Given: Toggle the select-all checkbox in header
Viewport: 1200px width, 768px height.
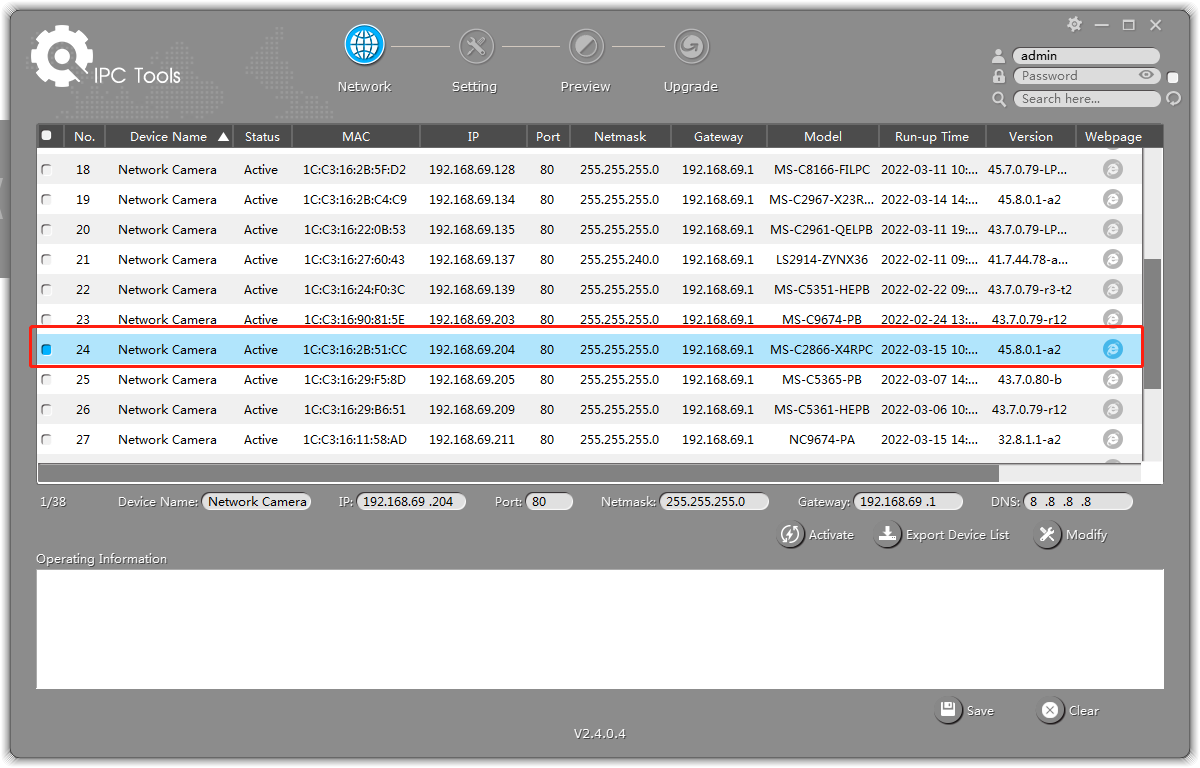Looking at the screenshot, I should pyautogui.click(x=46, y=136).
